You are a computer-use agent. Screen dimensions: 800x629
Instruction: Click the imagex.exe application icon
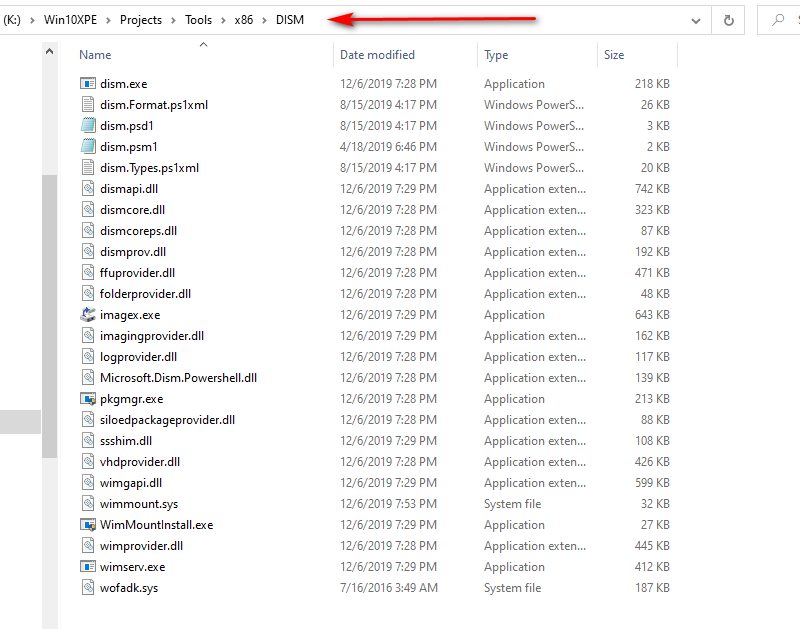tap(88, 315)
